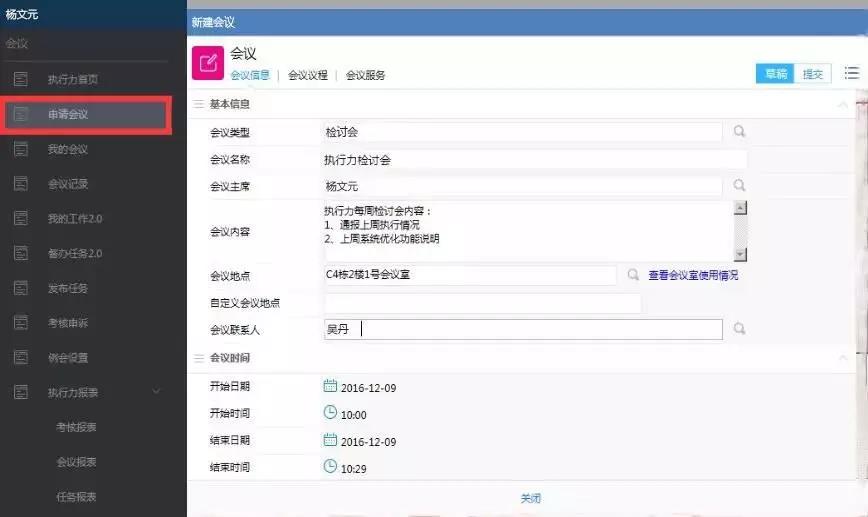The image size is (868, 517).
Task: Open the calendar icon for 结束日期
Action: pyautogui.click(x=330, y=440)
